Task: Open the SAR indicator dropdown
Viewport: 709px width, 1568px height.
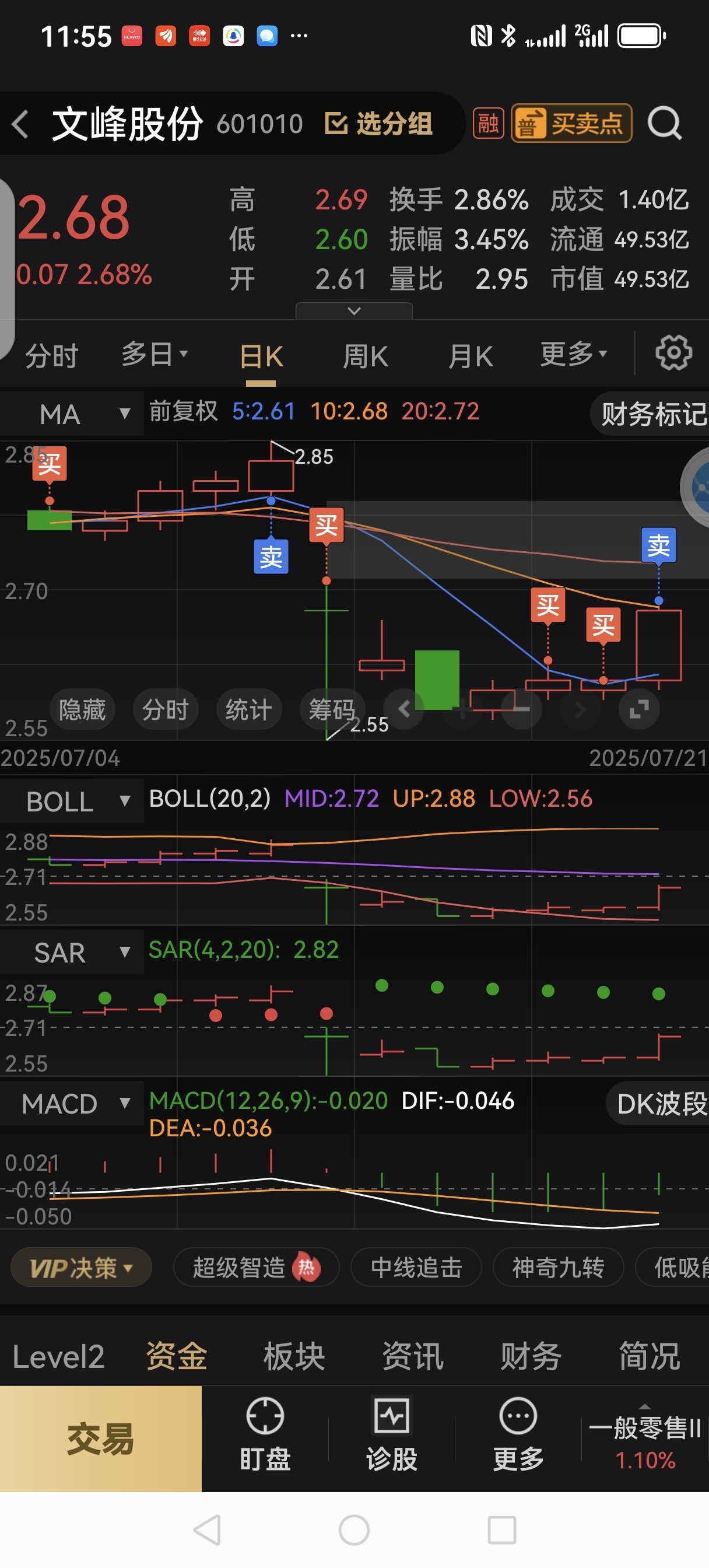Action: [72, 952]
